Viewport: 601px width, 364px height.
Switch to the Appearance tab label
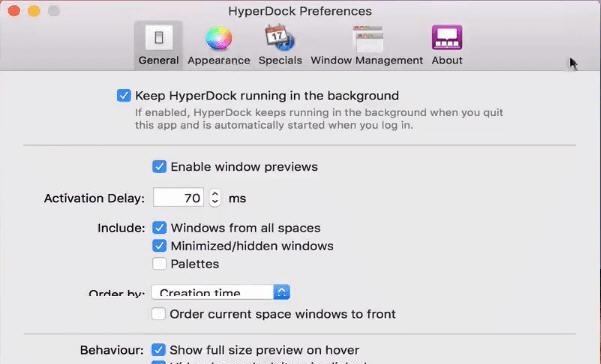219,61
